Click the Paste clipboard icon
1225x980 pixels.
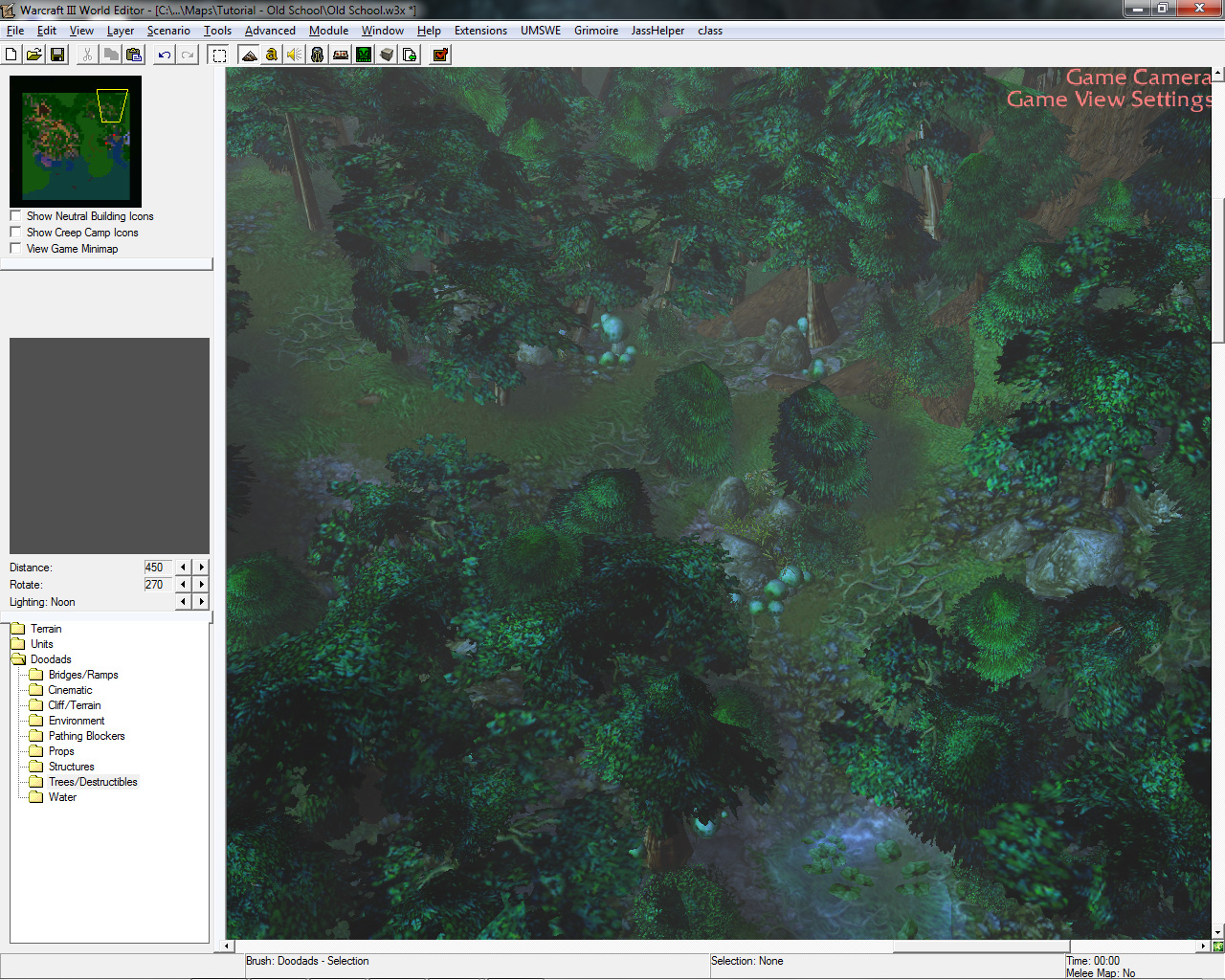tap(133, 55)
